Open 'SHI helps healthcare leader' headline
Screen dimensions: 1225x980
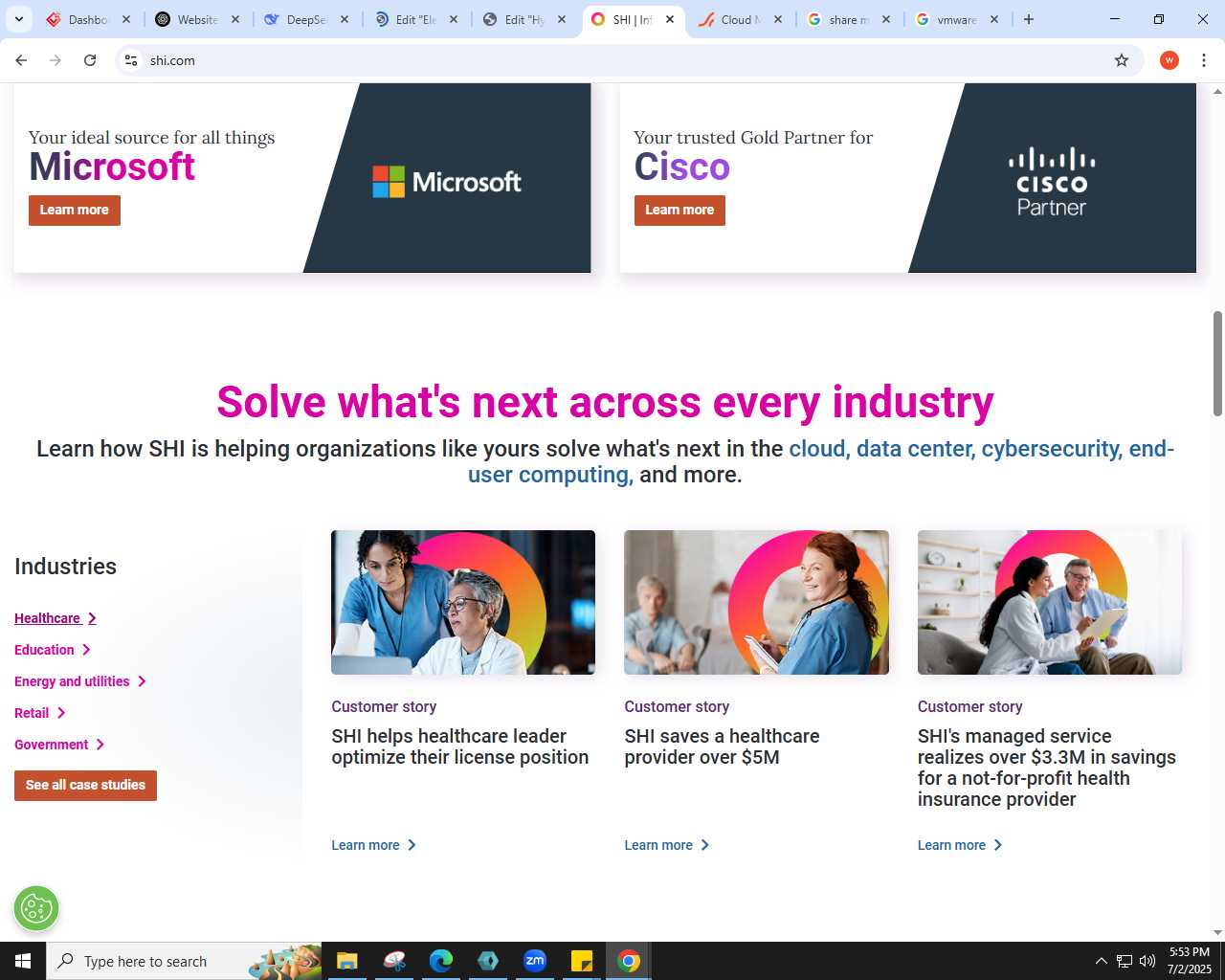point(460,746)
